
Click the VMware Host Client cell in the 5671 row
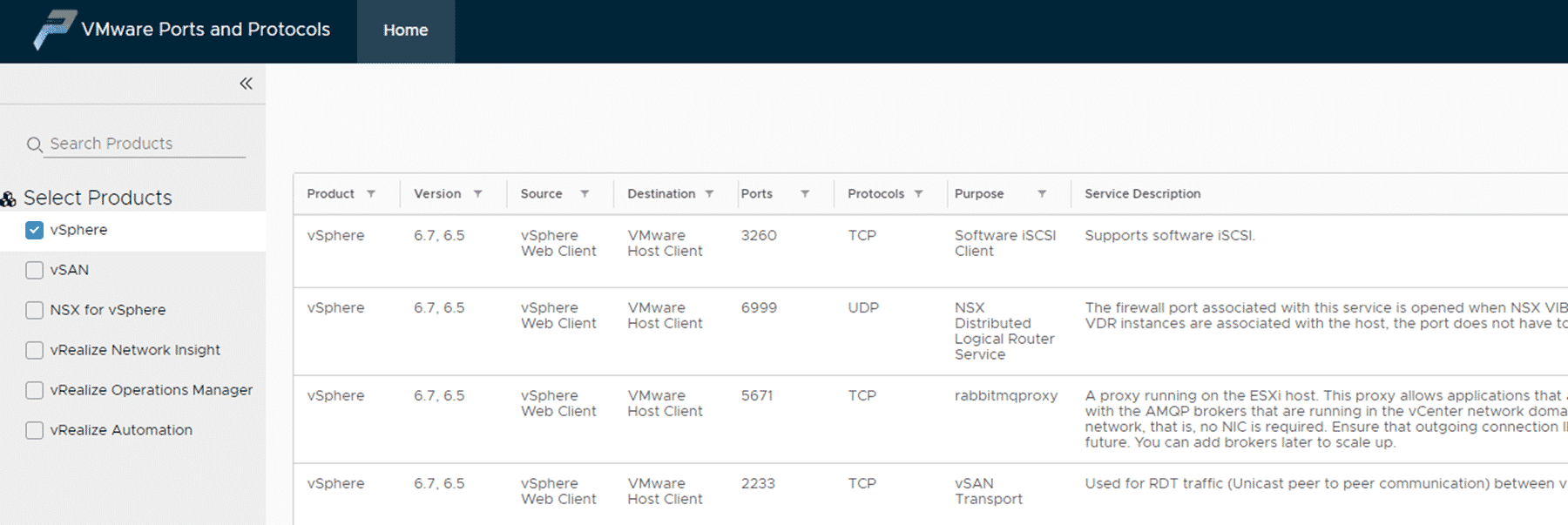[665, 404]
